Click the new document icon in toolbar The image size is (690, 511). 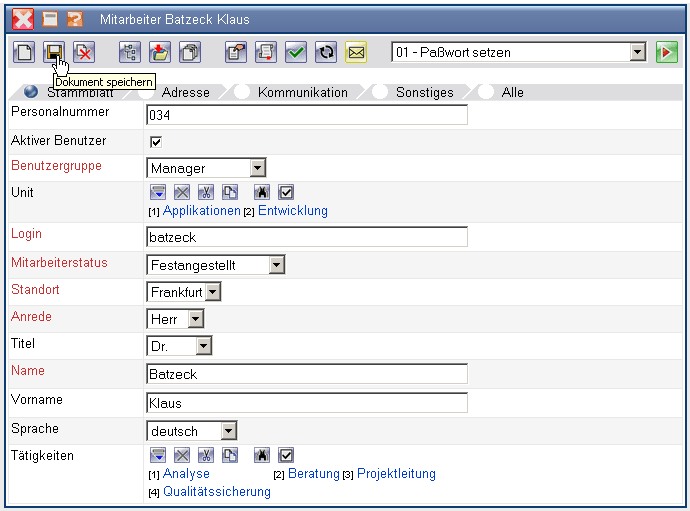click(24, 52)
